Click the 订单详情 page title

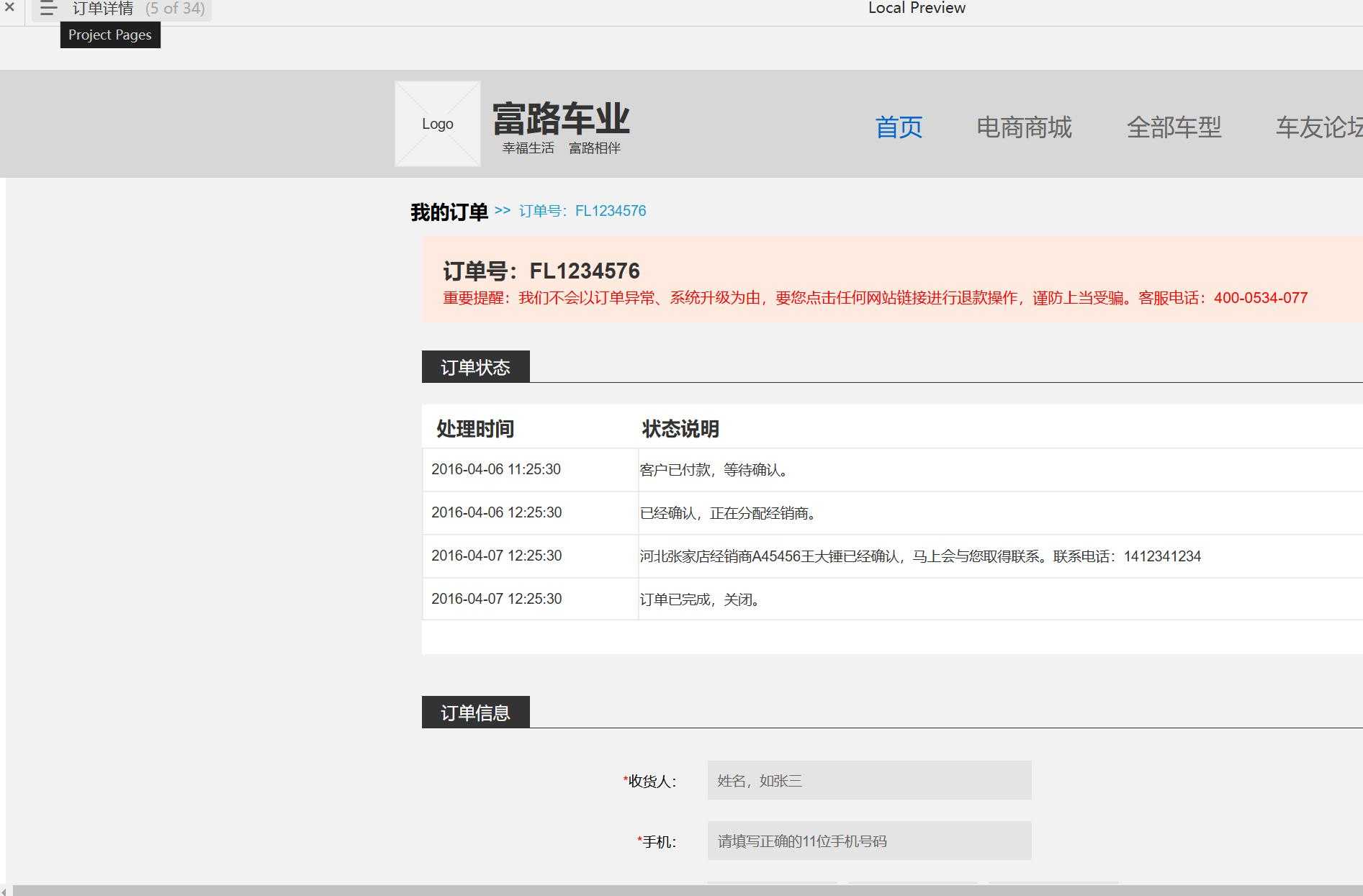point(103,9)
